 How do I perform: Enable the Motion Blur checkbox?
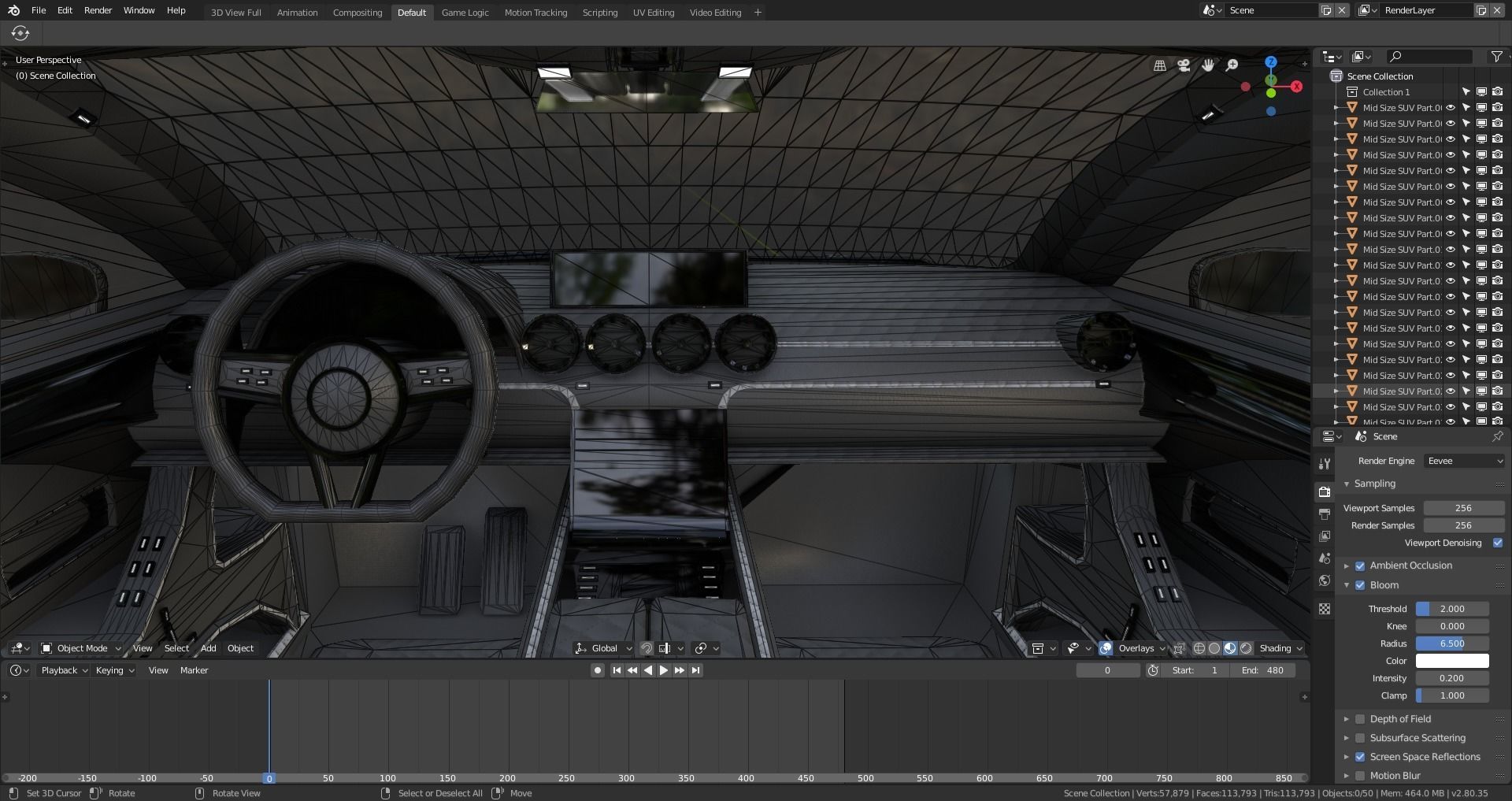click(x=1360, y=776)
